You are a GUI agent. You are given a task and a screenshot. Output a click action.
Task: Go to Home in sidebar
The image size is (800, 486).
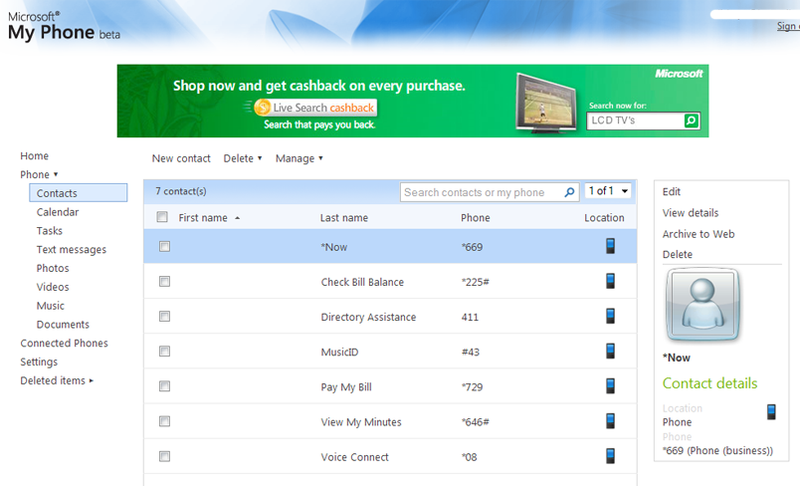tap(34, 156)
